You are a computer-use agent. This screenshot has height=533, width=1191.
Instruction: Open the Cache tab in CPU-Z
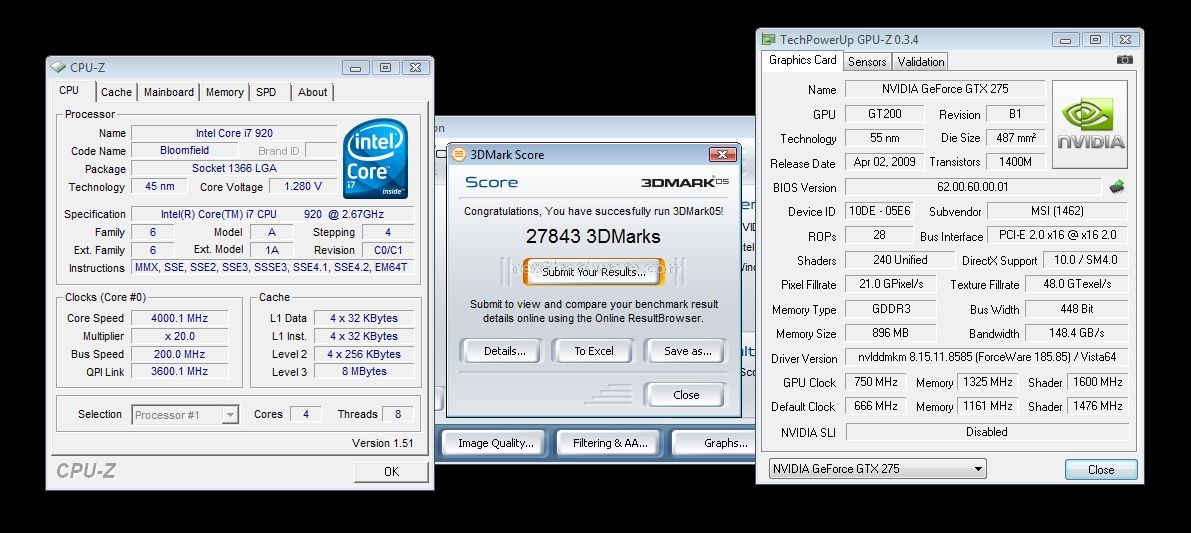[x=116, y=92]
